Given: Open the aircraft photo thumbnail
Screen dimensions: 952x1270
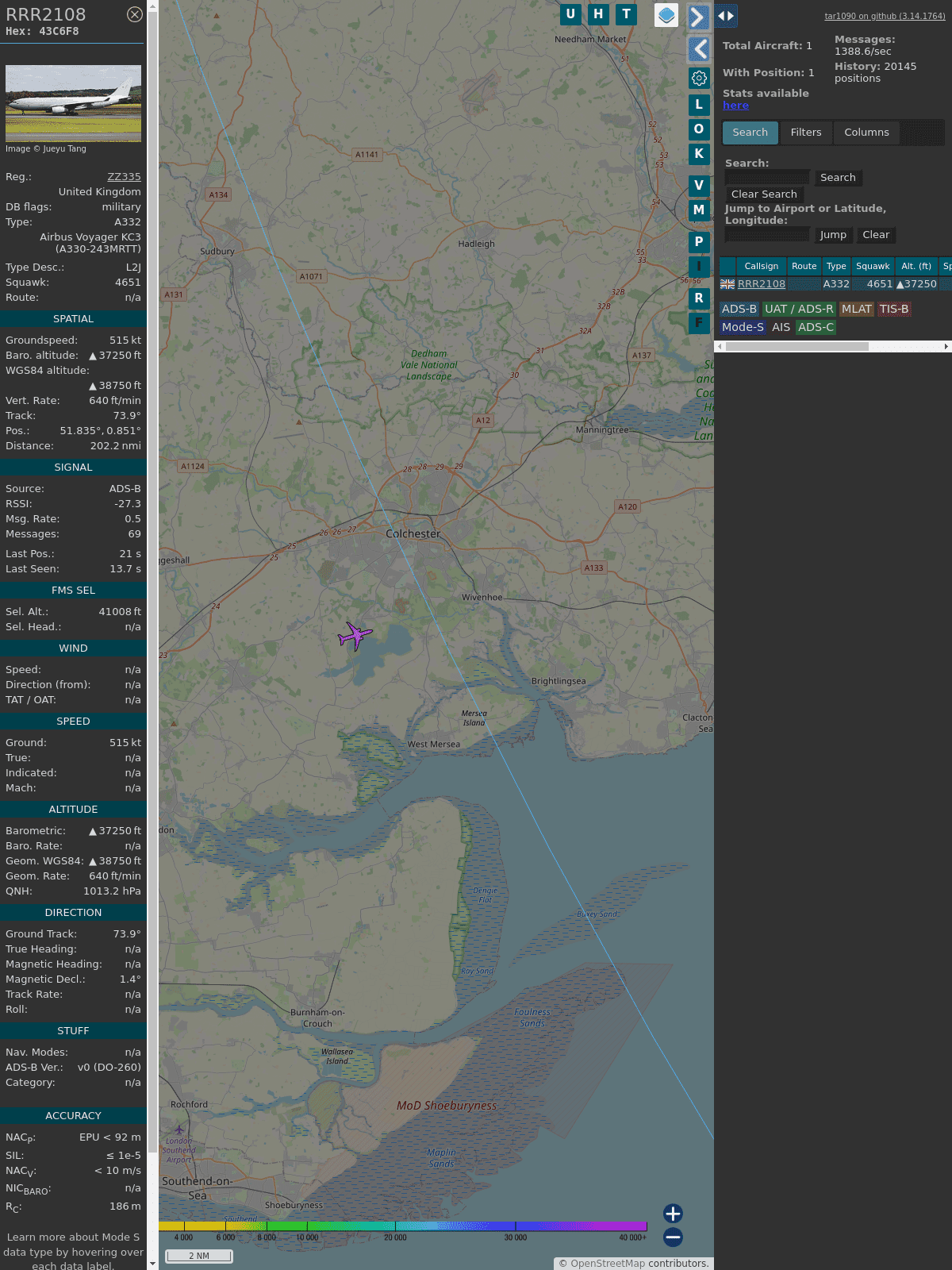Looking at the screenshot, I should tap(73, 103).
